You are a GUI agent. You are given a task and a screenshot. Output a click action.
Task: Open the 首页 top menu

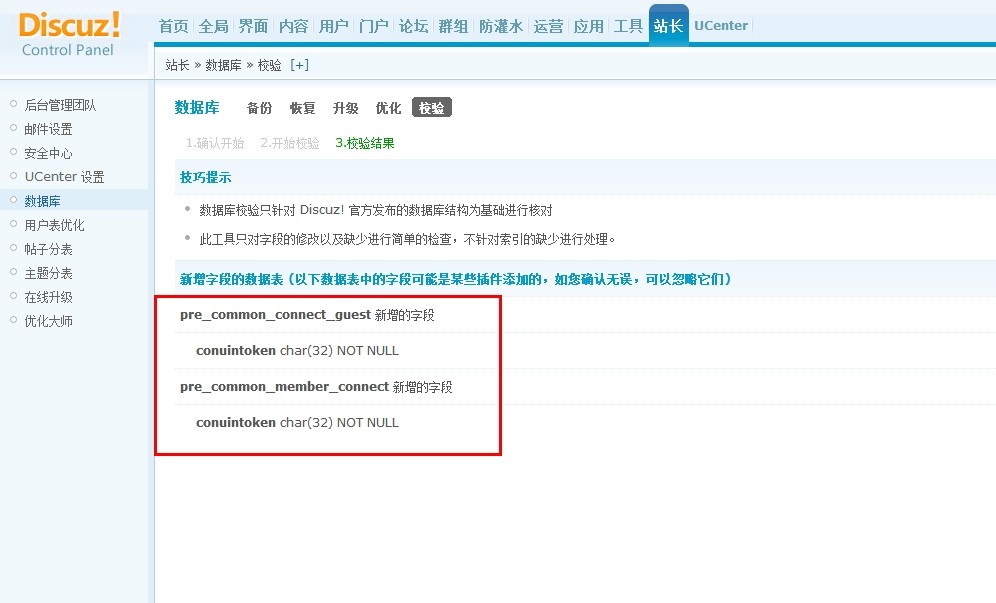[x=173, y=26]
